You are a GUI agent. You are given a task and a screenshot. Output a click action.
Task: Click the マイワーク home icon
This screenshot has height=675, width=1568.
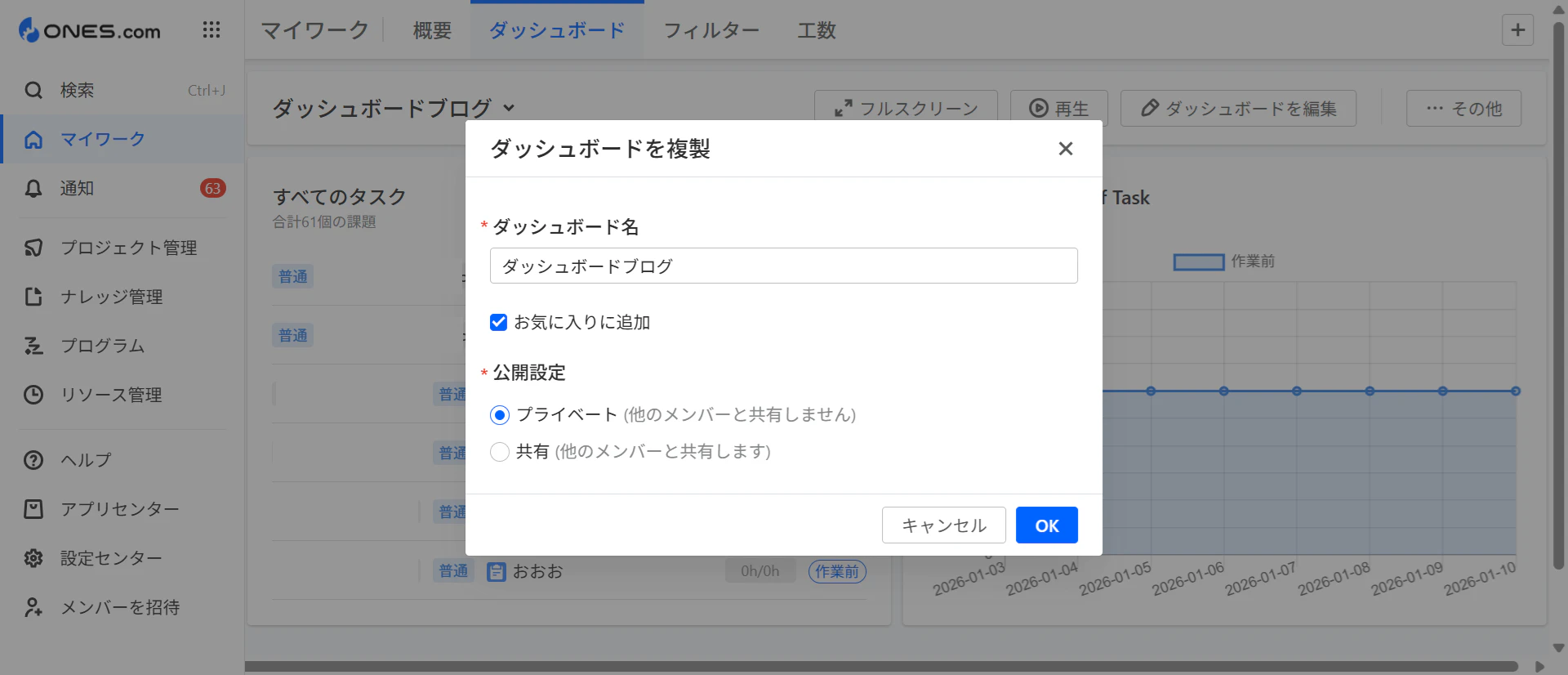tap(33, 140)
